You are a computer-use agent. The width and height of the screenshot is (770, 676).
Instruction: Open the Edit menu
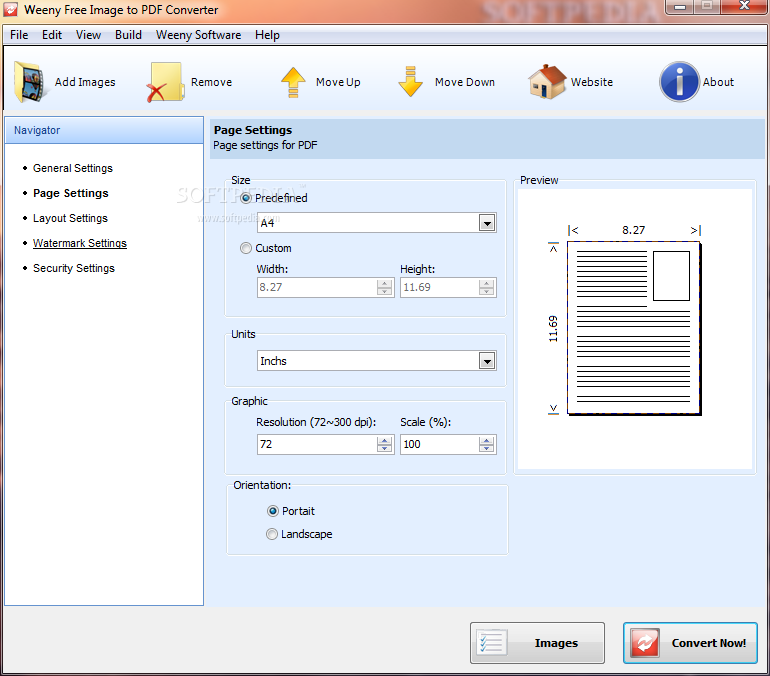52,35
